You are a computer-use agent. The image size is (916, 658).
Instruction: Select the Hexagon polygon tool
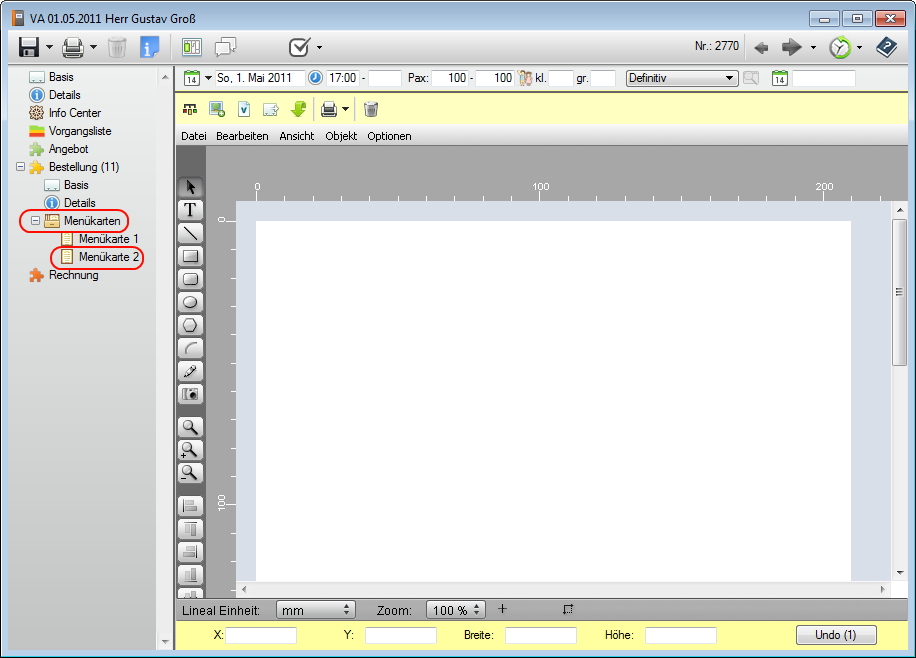[190, 325]
